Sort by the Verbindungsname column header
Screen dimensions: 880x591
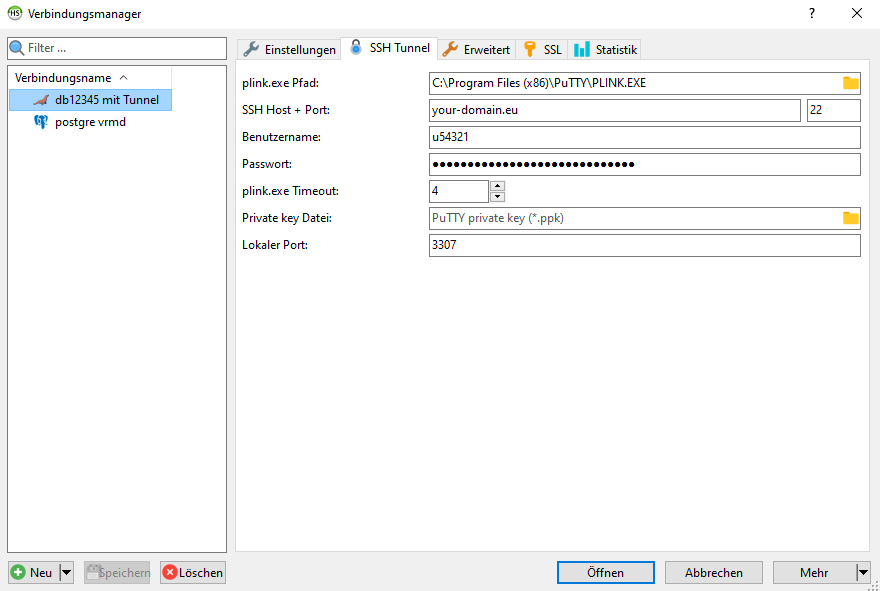(90, 77)
